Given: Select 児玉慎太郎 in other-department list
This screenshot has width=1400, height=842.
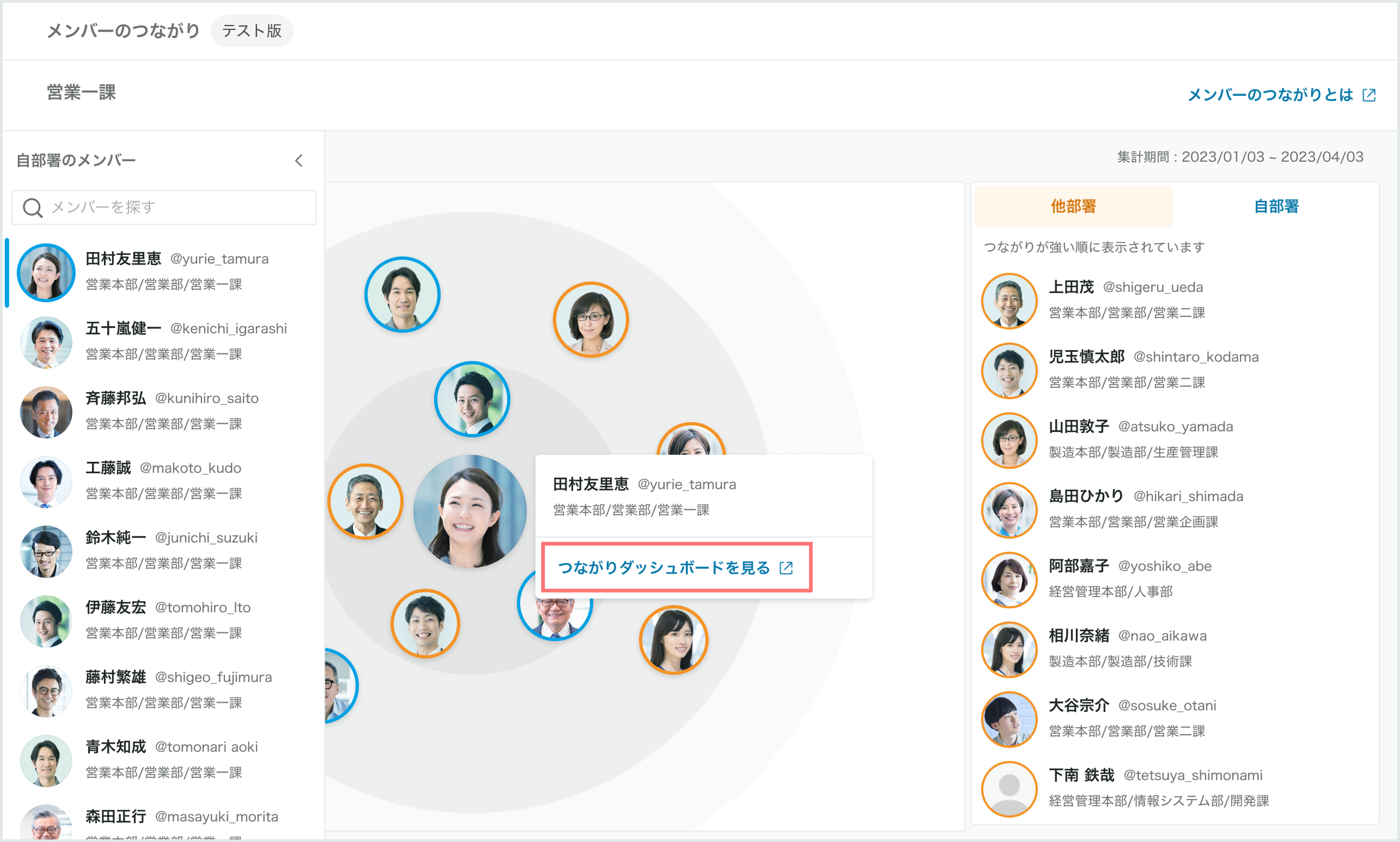Looking at the screenshot, I should click(x=1174, y=370).
